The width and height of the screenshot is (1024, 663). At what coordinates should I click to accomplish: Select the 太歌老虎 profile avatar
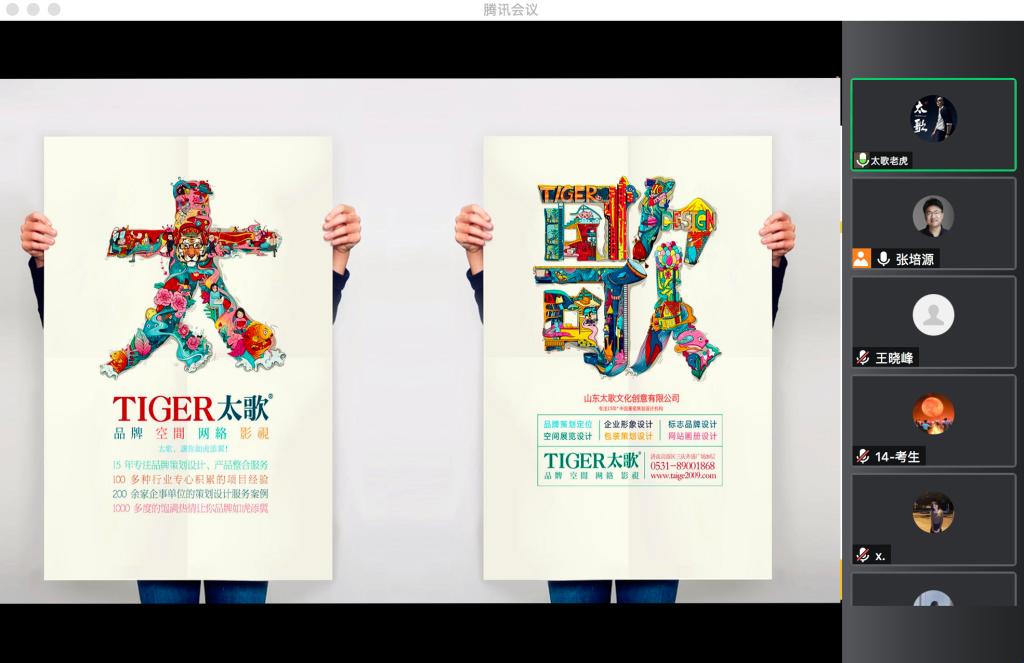pos(933,118)
